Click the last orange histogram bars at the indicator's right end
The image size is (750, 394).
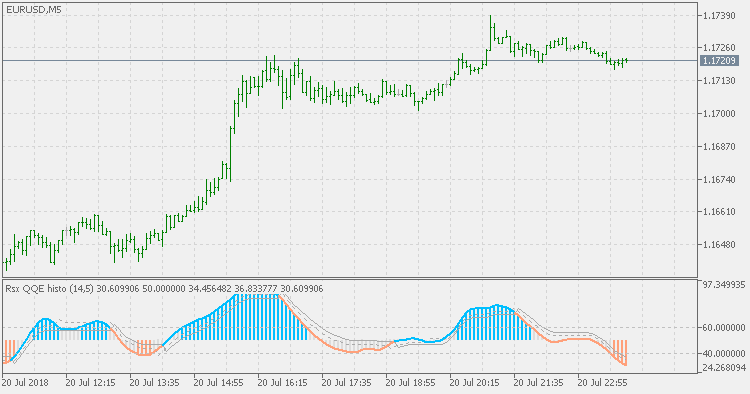620,353
